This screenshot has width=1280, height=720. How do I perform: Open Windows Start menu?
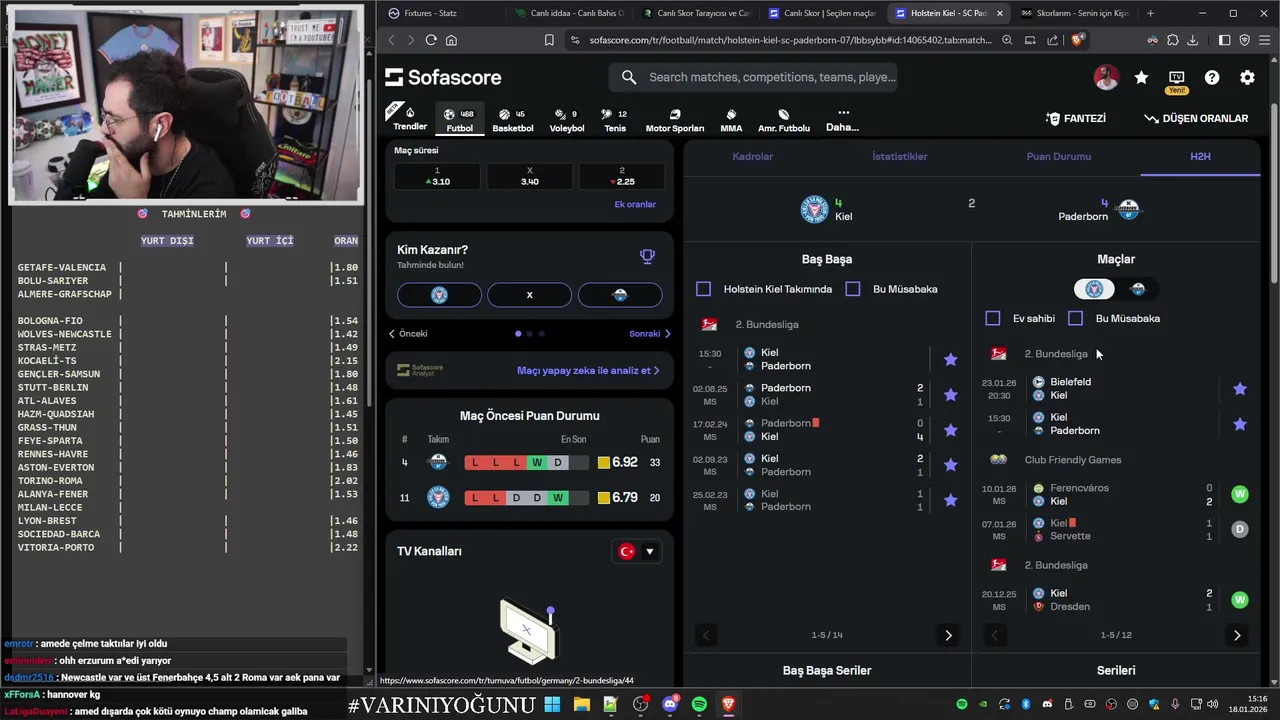pyautogui.click(x=552, y=704)
